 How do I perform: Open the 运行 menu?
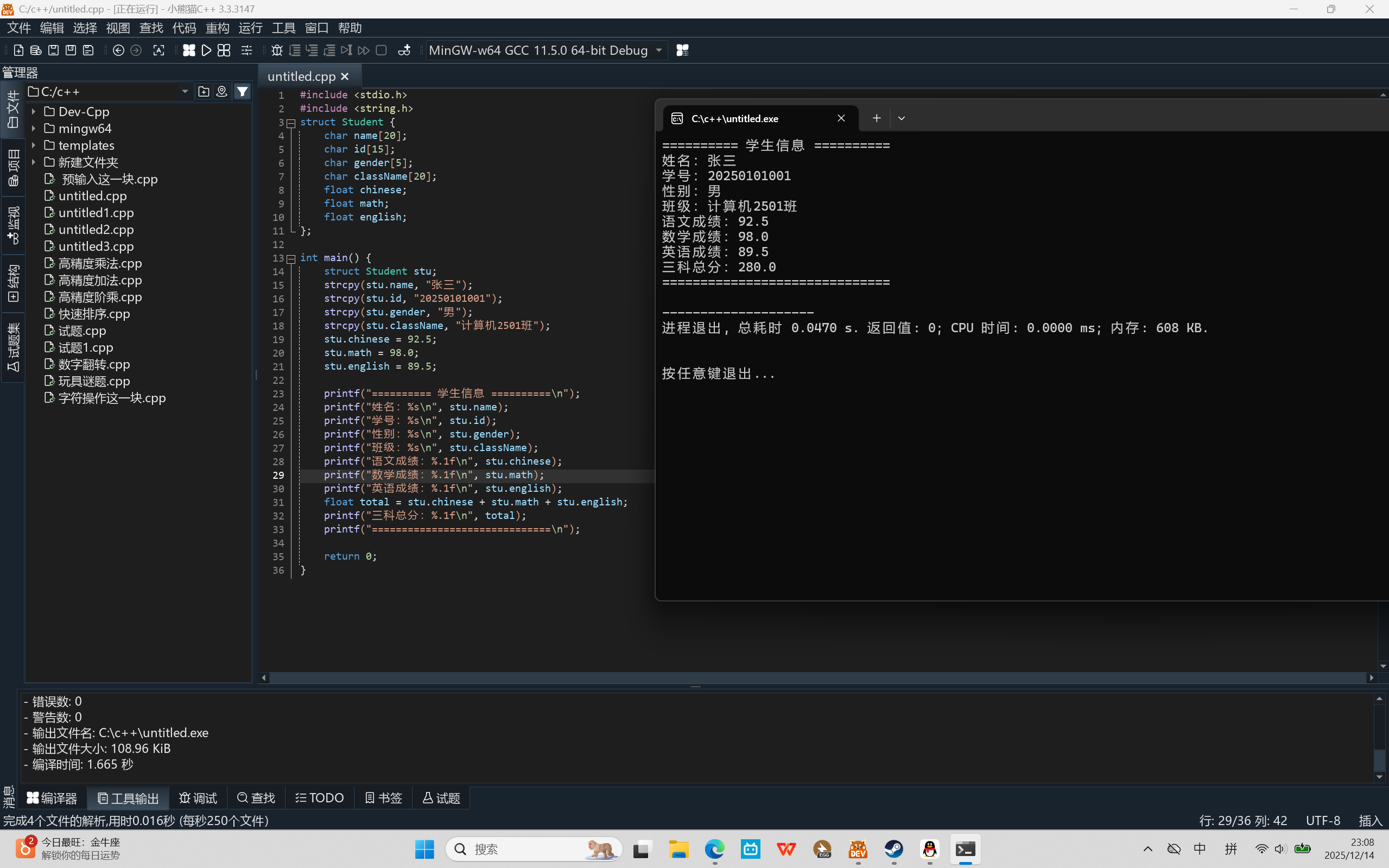coord(250,28)
